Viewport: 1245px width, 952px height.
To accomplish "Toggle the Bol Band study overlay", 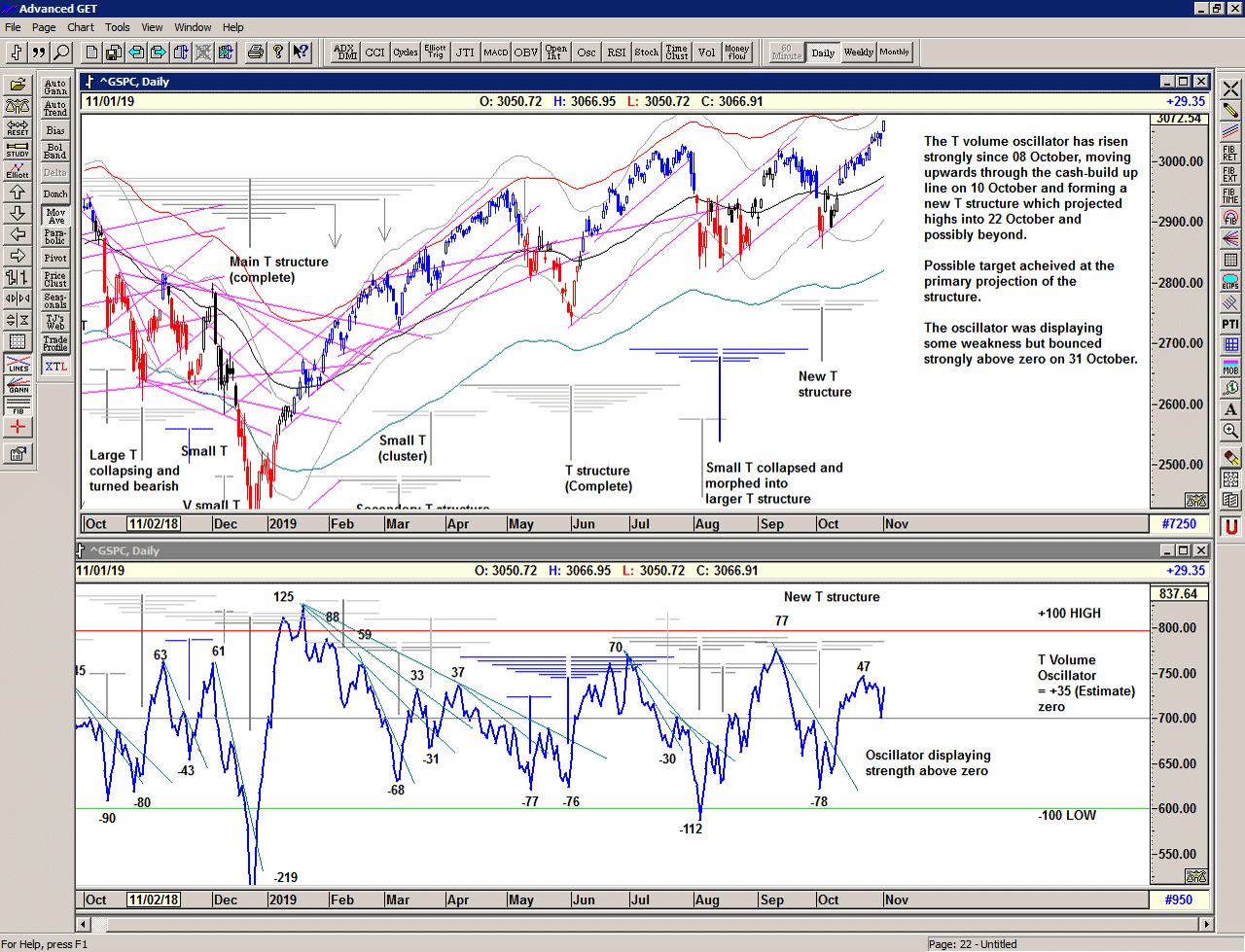I will 55,152.
